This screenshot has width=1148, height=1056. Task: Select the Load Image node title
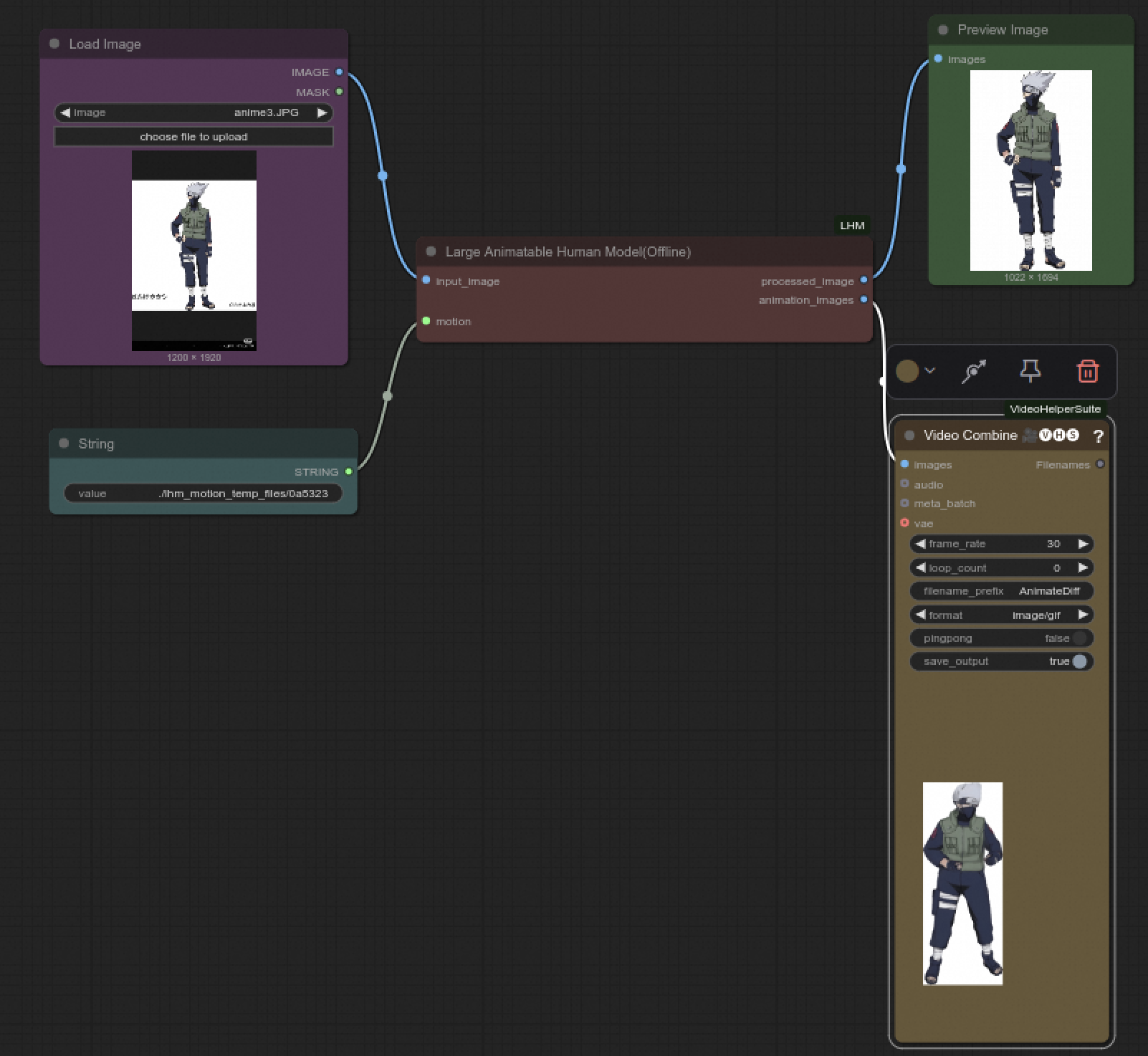click(105, 44)
